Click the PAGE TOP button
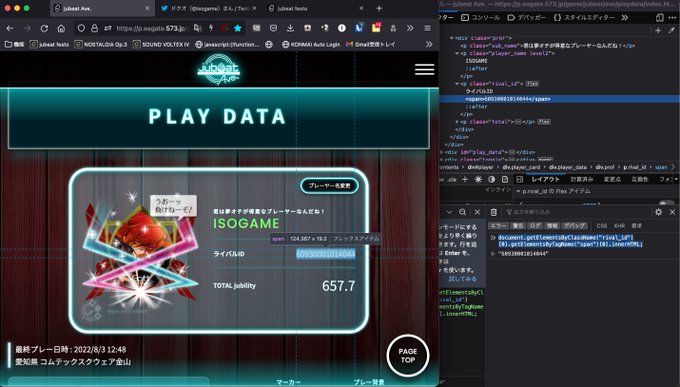 coord(408,356)
